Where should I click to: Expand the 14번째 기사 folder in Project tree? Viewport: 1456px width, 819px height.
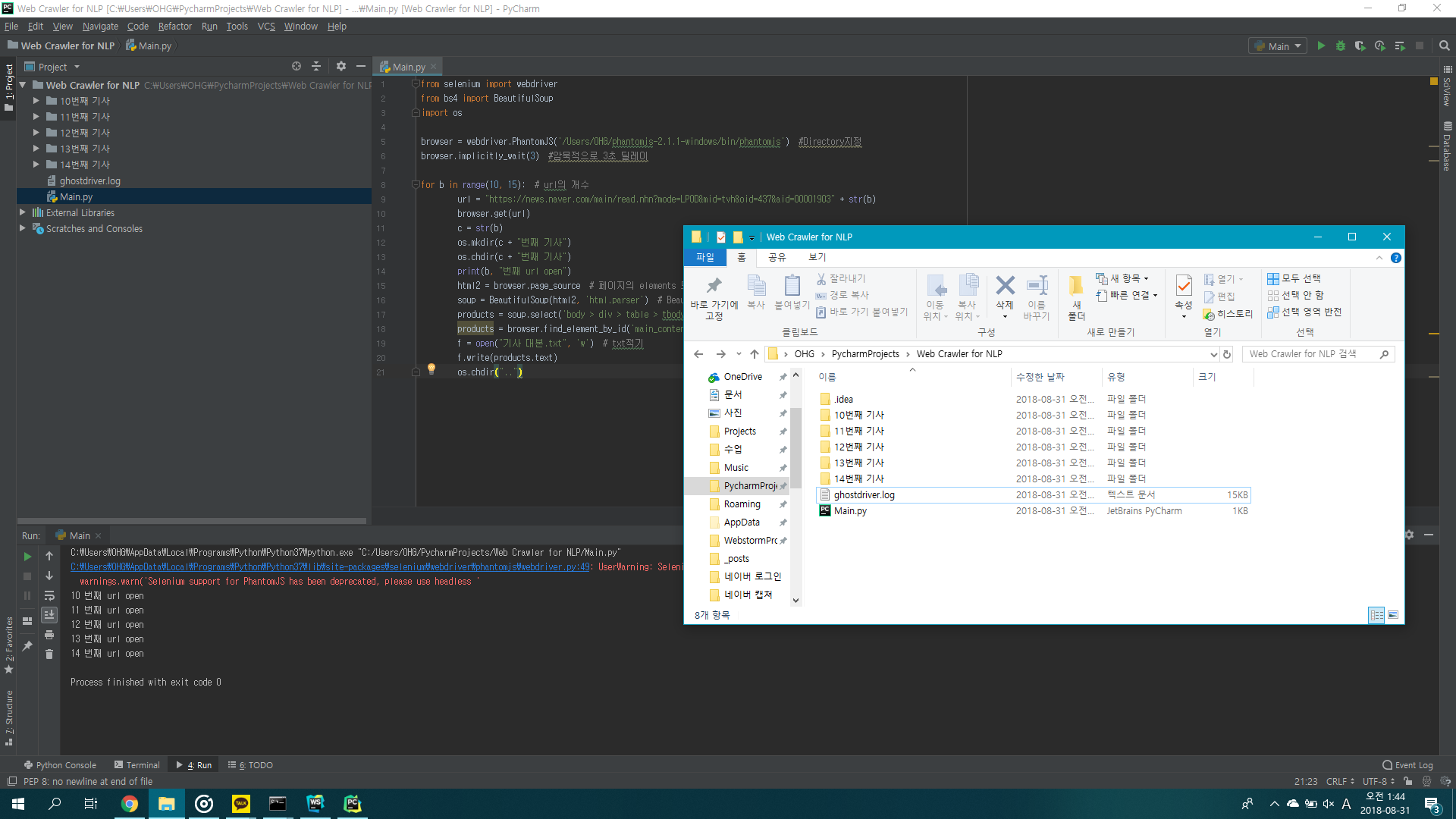(36, 165)
